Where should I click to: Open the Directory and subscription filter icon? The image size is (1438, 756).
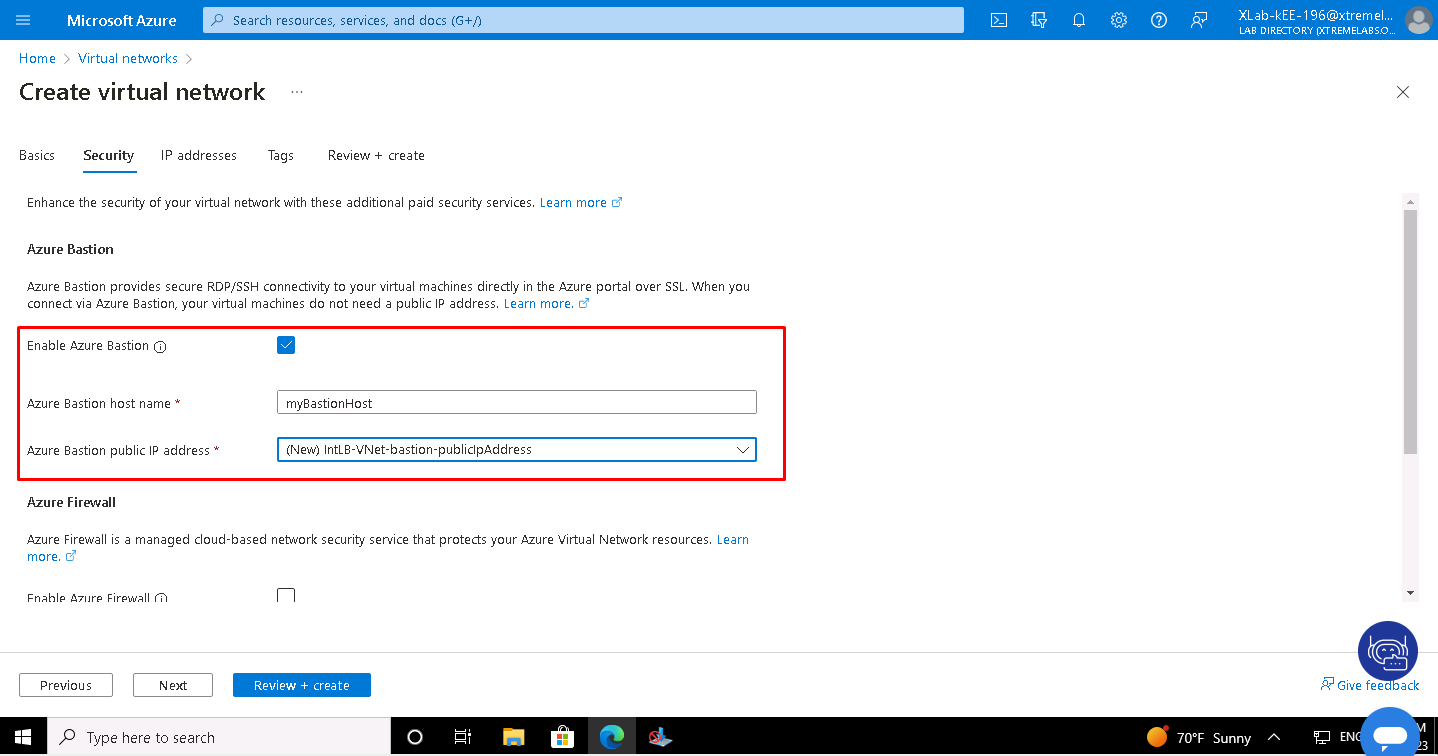click(x=1038, y=19)
